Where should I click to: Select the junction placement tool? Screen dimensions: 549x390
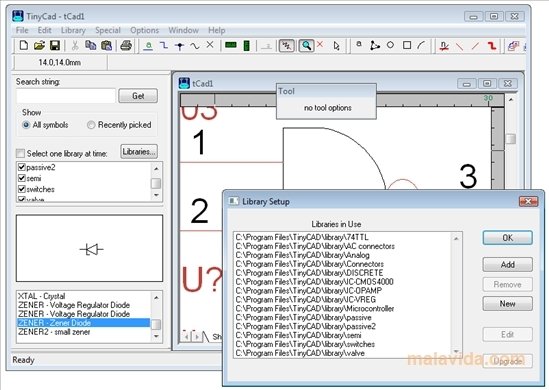pyautogui.click(x=180, y=46)
